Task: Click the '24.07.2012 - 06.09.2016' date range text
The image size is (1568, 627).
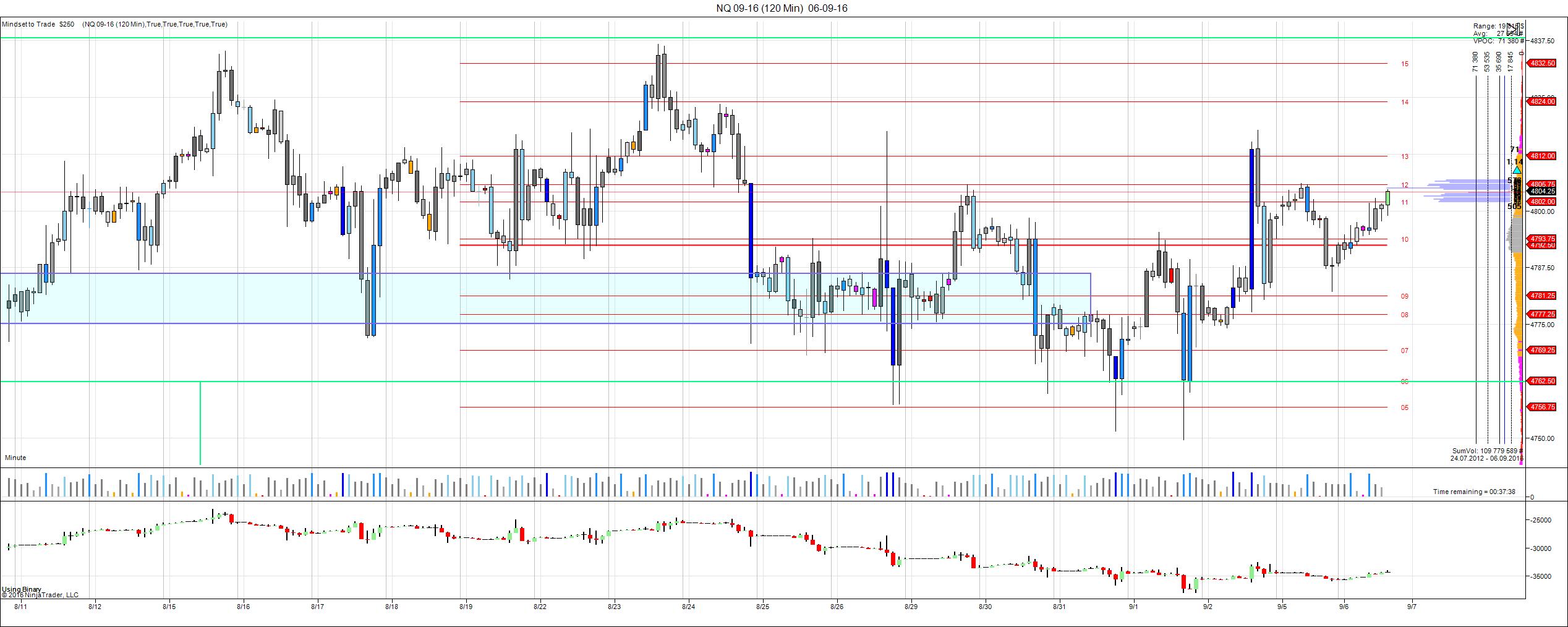Action: [x=1487, y=458]
